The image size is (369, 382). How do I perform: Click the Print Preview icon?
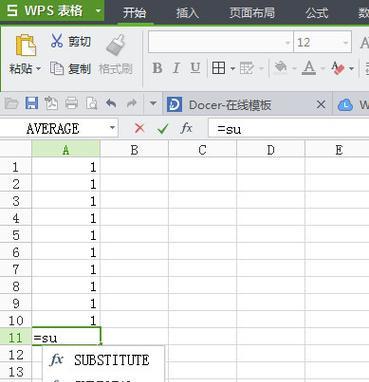click(91, 104)
